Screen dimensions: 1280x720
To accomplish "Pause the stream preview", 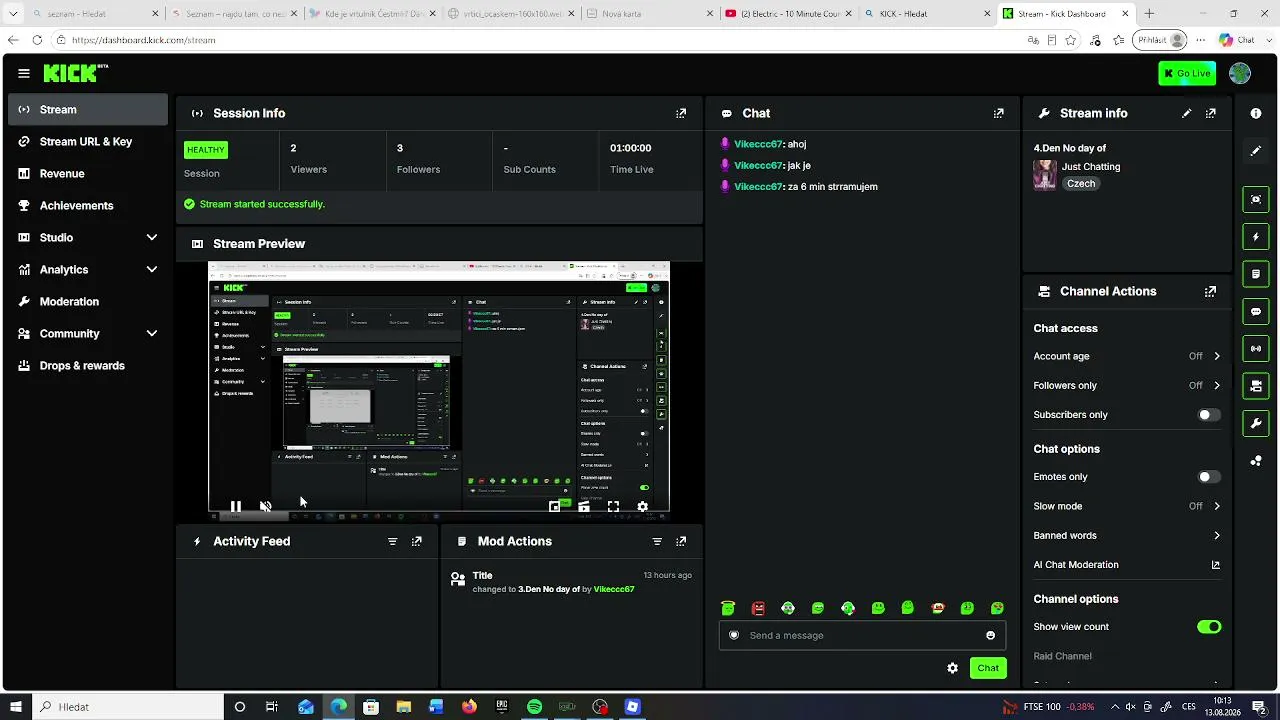I will [236, 507].
